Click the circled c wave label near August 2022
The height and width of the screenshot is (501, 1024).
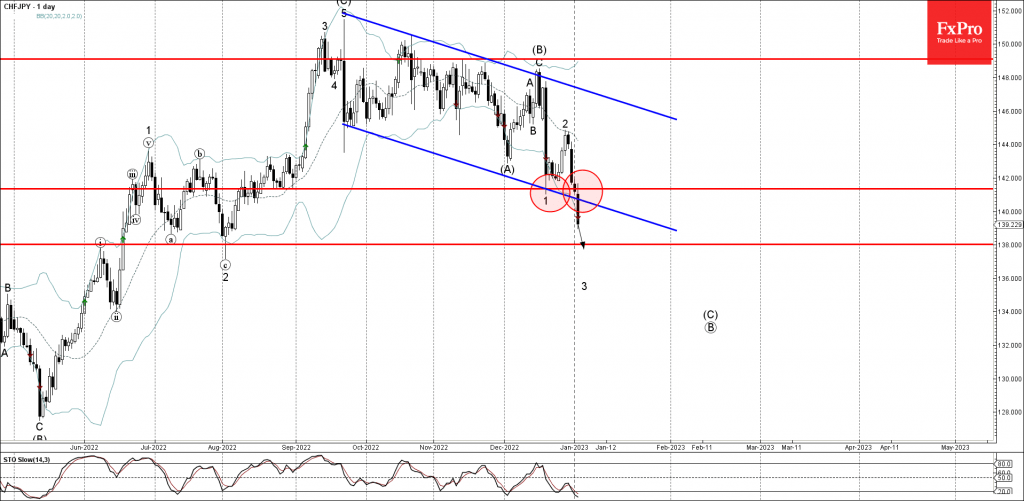225,265
